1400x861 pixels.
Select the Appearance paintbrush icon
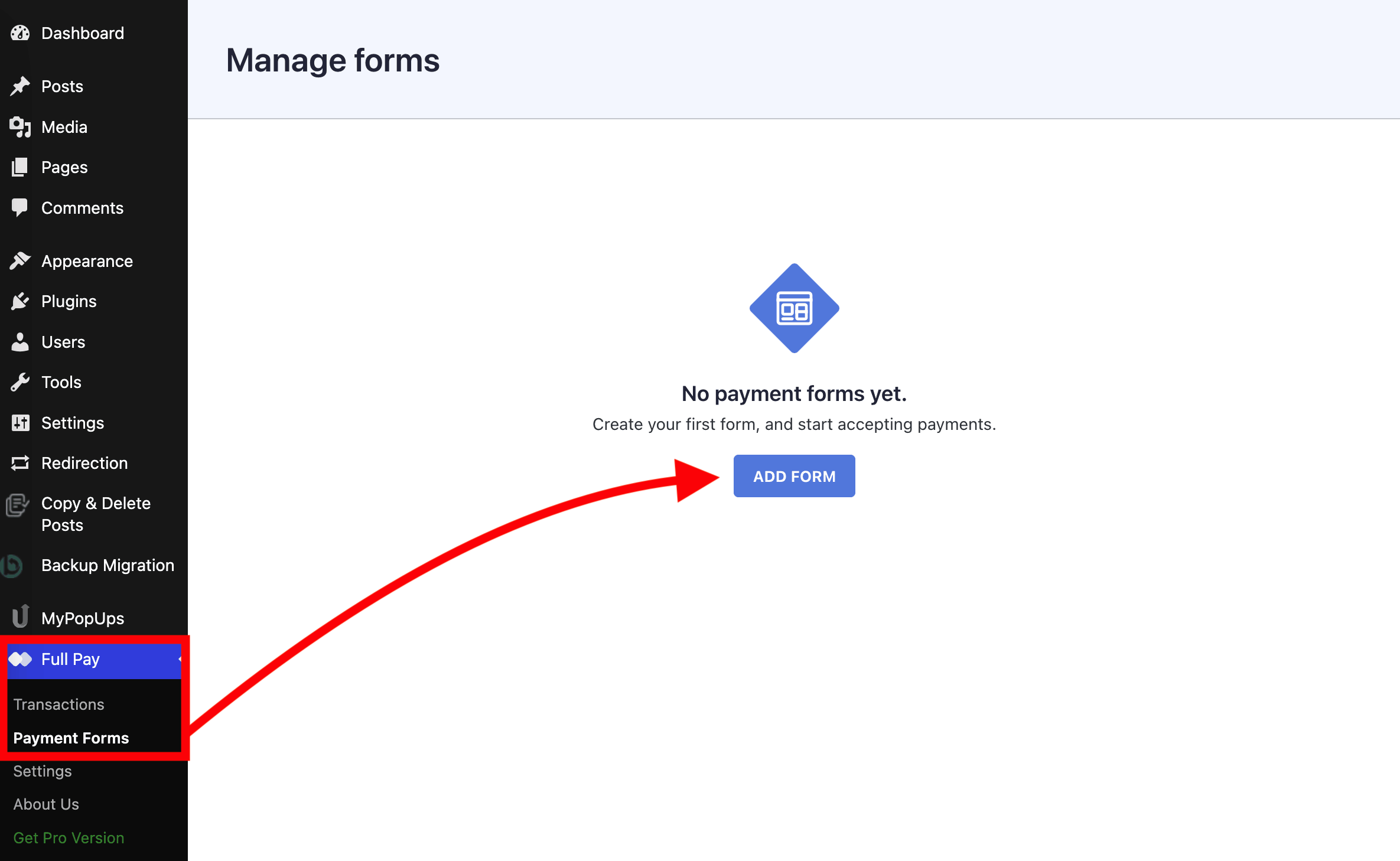point(20,260)
